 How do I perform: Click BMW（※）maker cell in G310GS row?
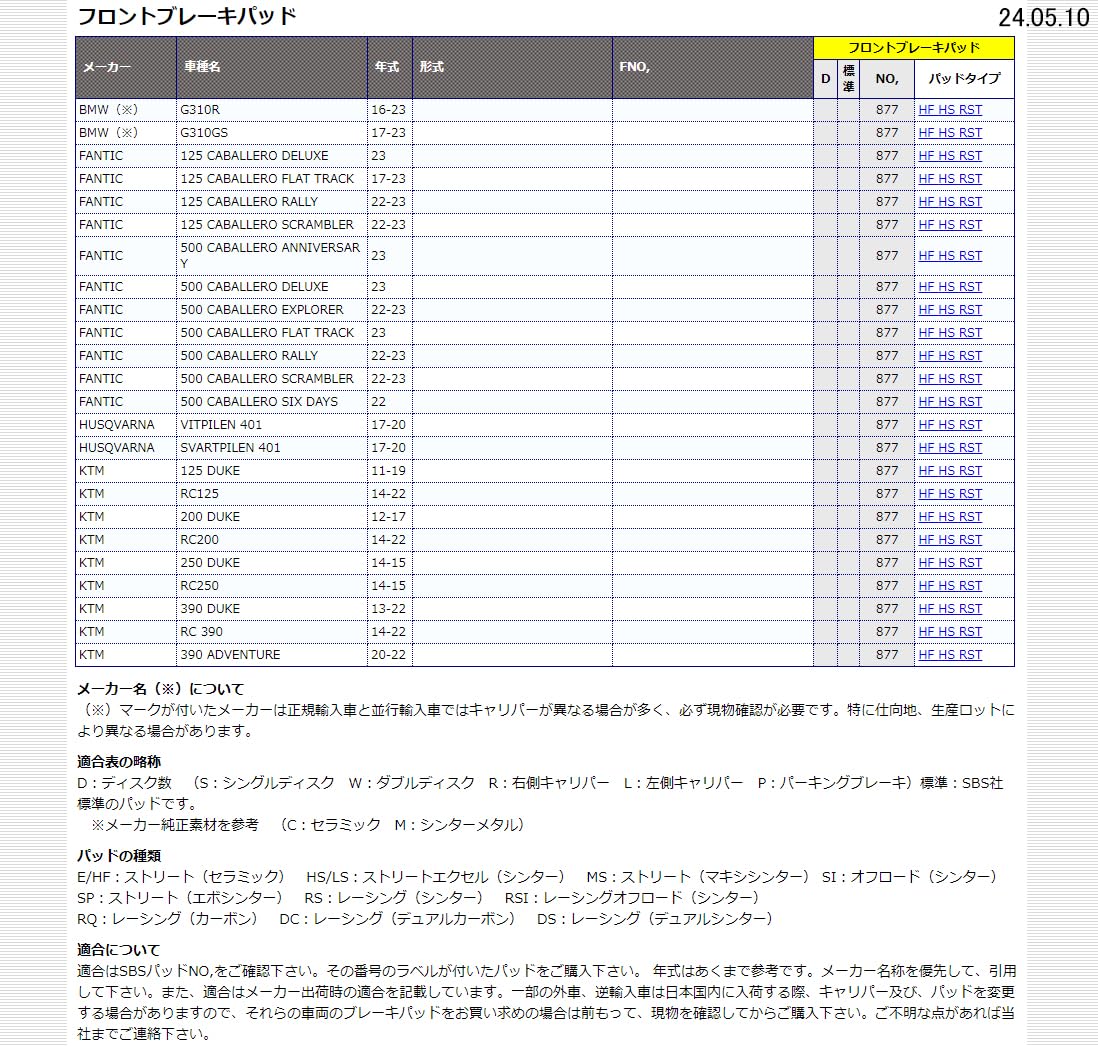tap(126, 133)
